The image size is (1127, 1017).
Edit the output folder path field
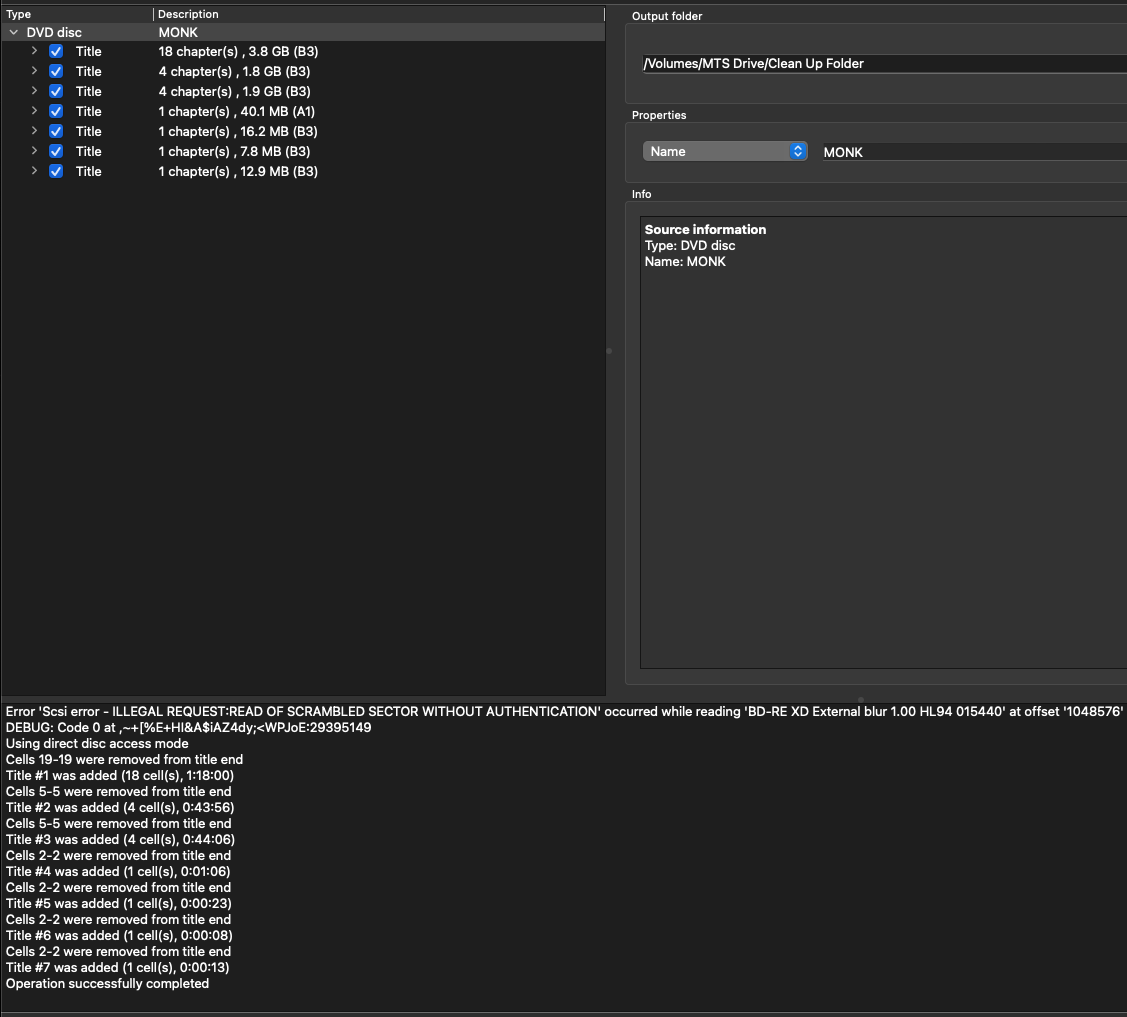coord(880,63)
